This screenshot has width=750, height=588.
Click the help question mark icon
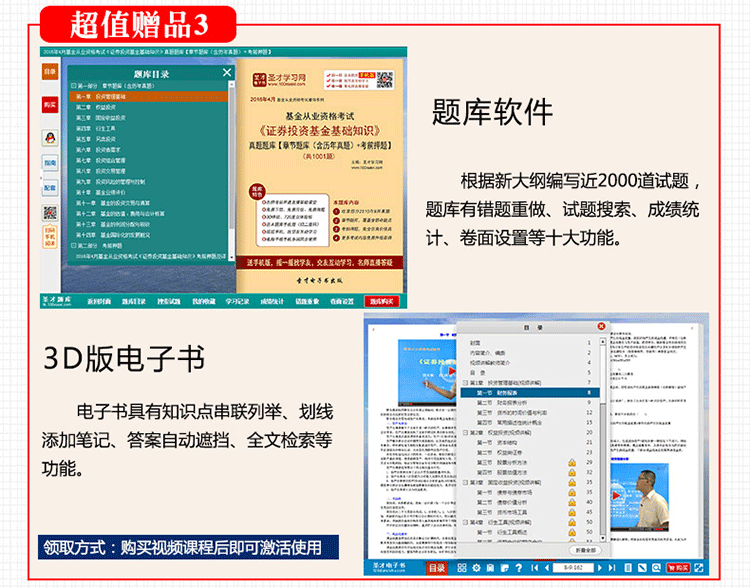click(x=518, y=568)
